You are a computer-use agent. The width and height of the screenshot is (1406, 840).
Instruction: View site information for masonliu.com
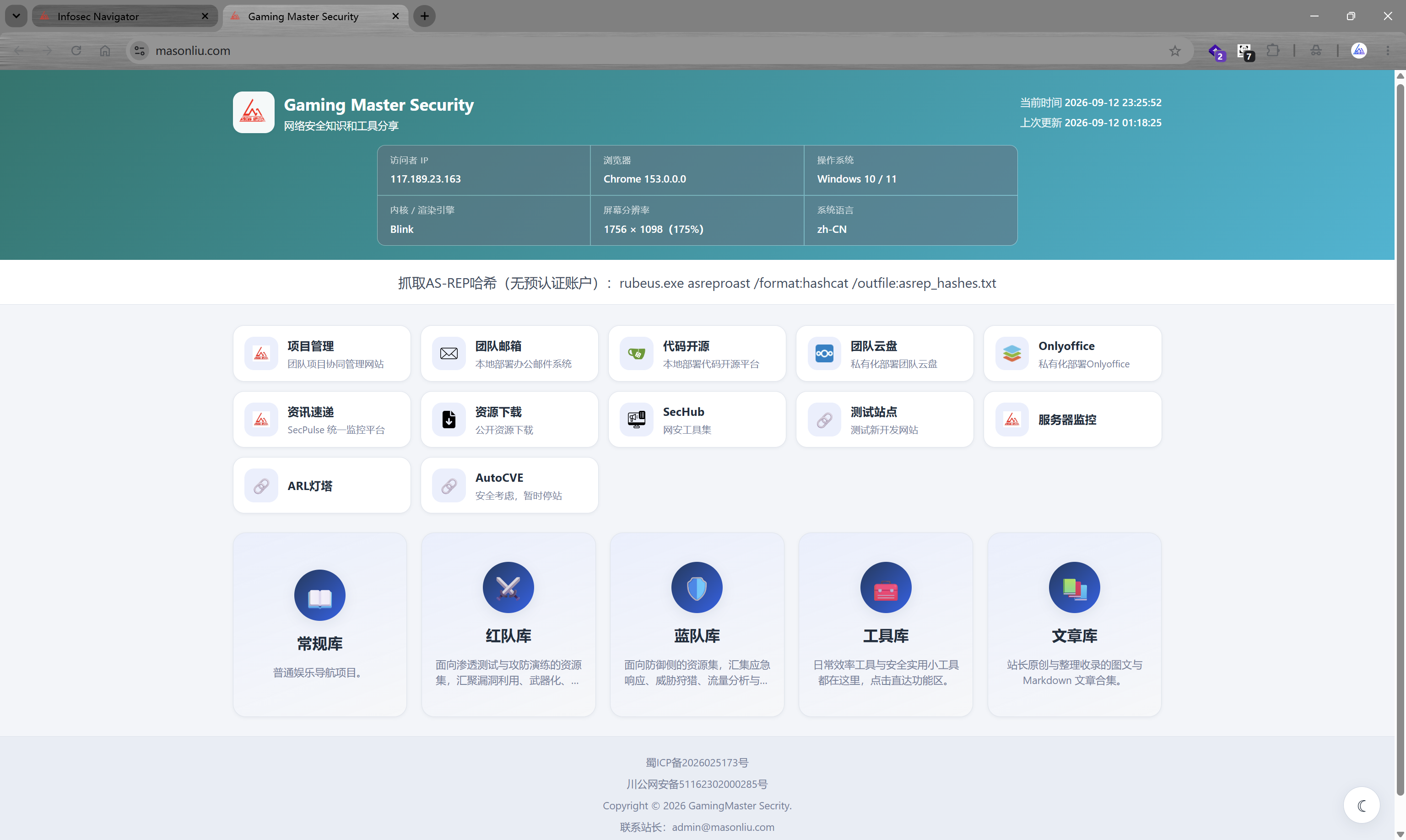click(139, 51)
